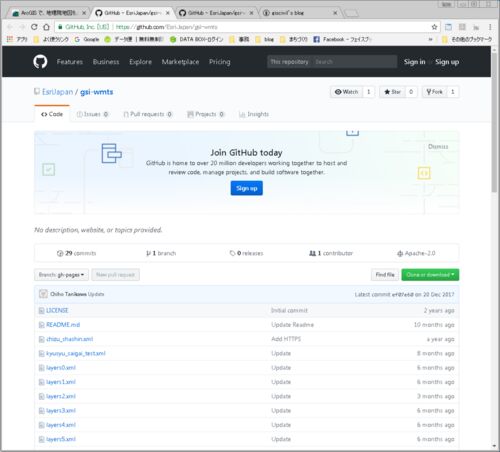Click the Fork button

(x=434, y=92)
